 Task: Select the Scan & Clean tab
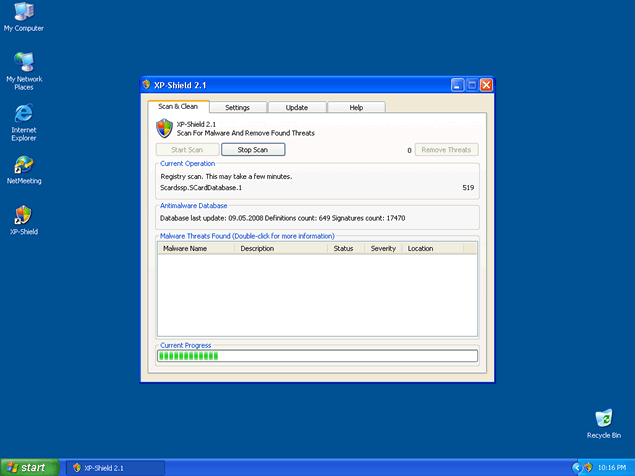(178, 106)
